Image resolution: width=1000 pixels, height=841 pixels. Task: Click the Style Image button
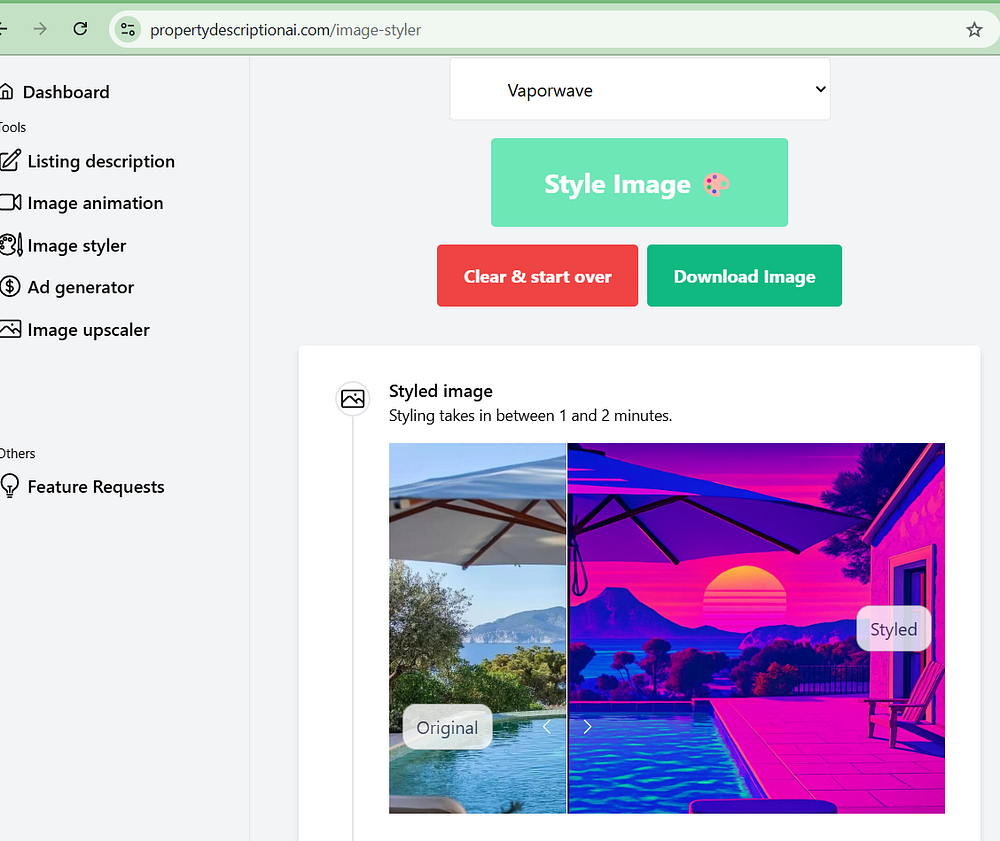click(x=639, y=182)
